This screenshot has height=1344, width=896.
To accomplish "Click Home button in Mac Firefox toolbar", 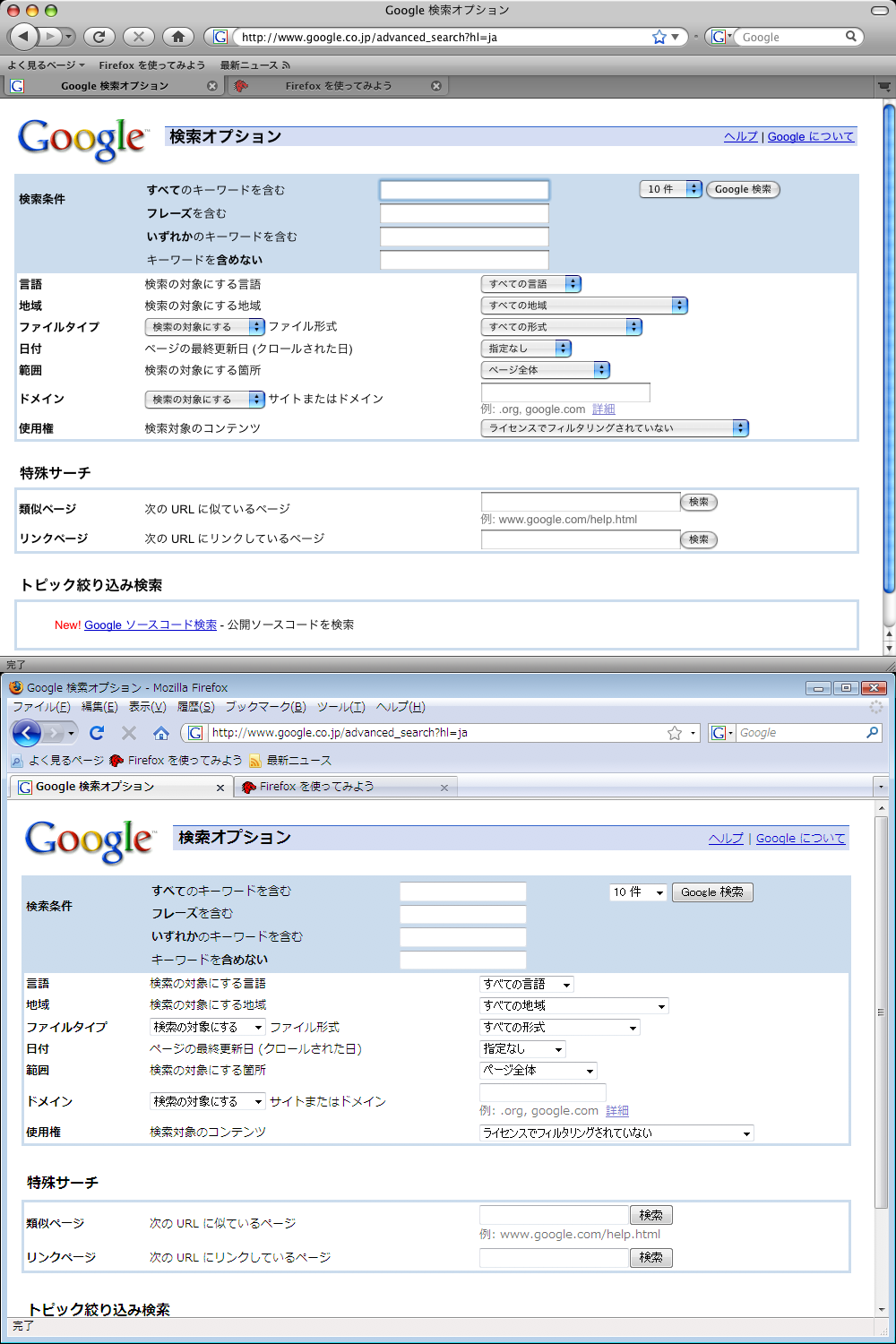I will point(178,37).
